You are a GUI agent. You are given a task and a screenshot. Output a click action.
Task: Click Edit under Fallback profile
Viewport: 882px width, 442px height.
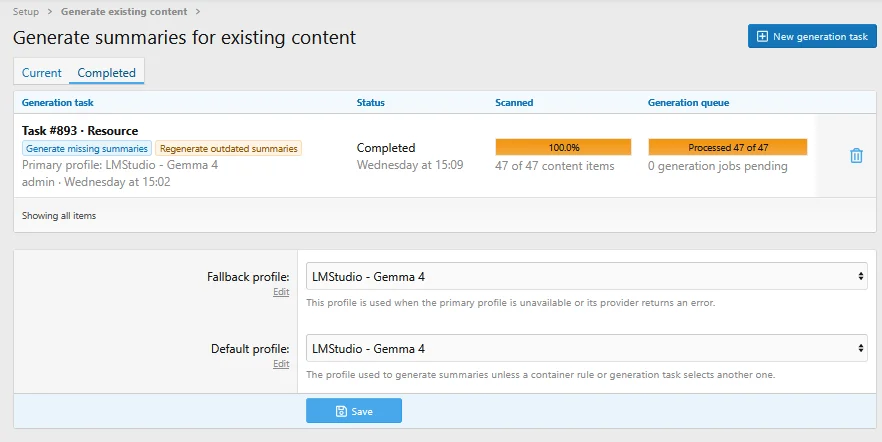281,292
